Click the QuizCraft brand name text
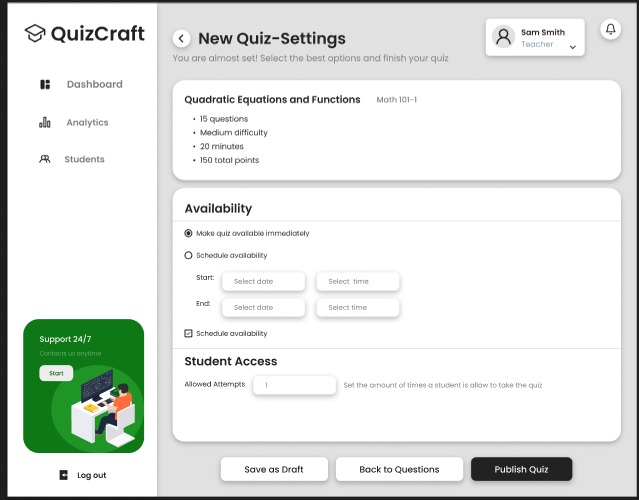The image size is (639, 500). point(98,33)
